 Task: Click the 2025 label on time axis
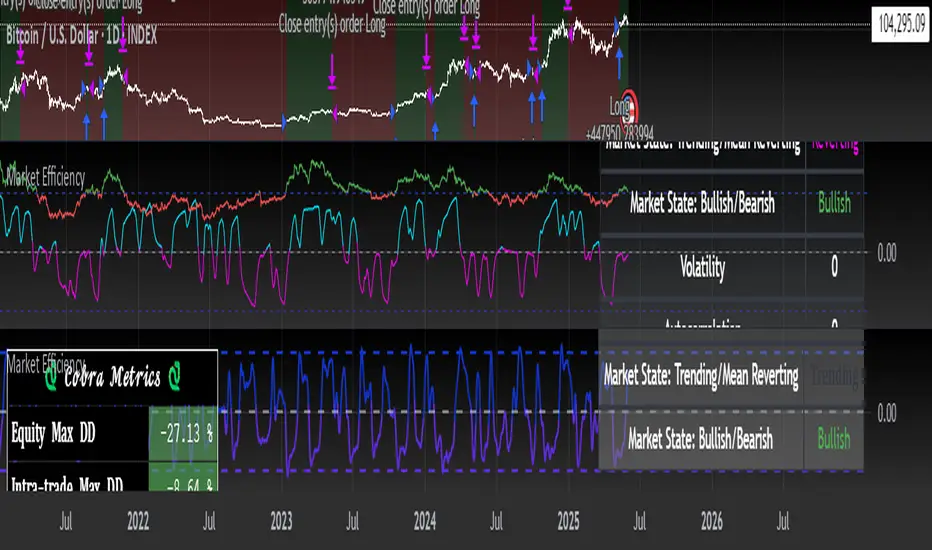coord(568,521)
